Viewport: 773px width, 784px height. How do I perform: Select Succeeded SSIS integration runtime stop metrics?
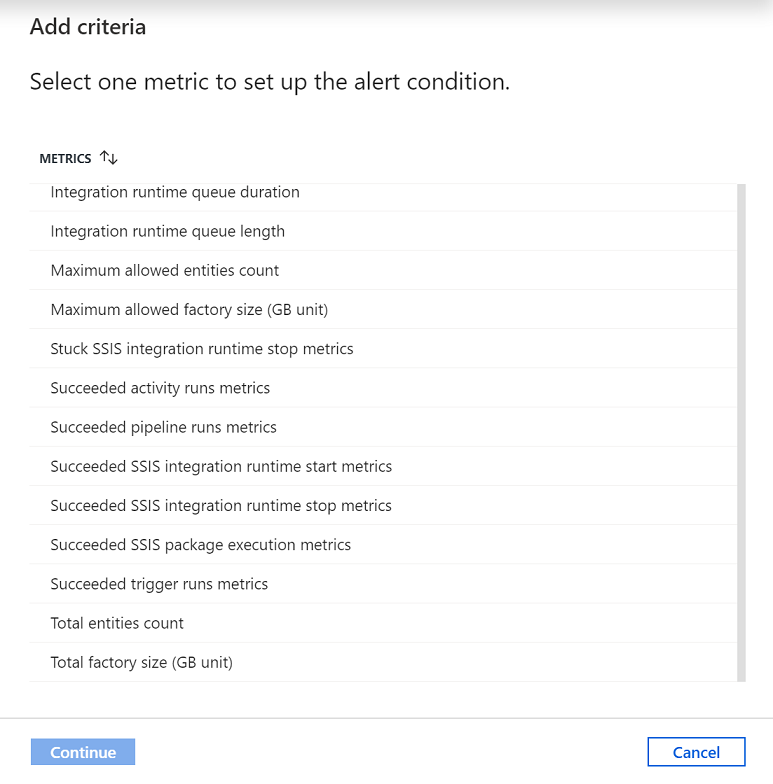point(221,506)
